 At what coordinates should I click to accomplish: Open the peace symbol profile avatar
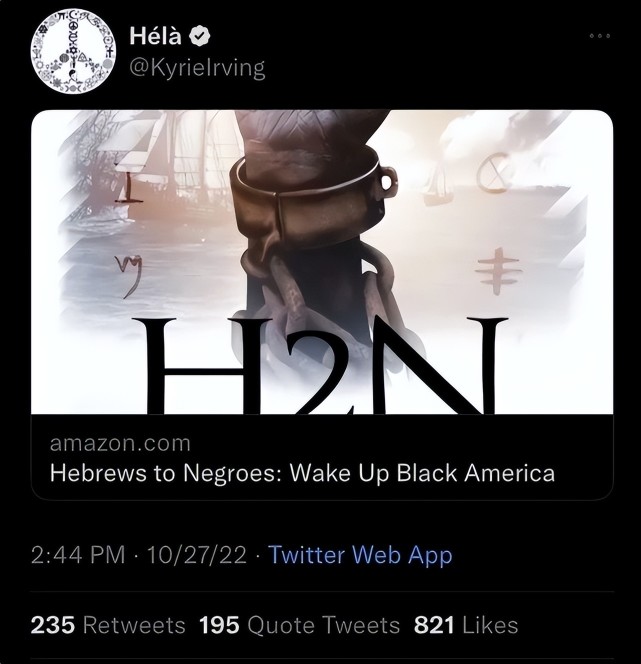click(73, 51)
